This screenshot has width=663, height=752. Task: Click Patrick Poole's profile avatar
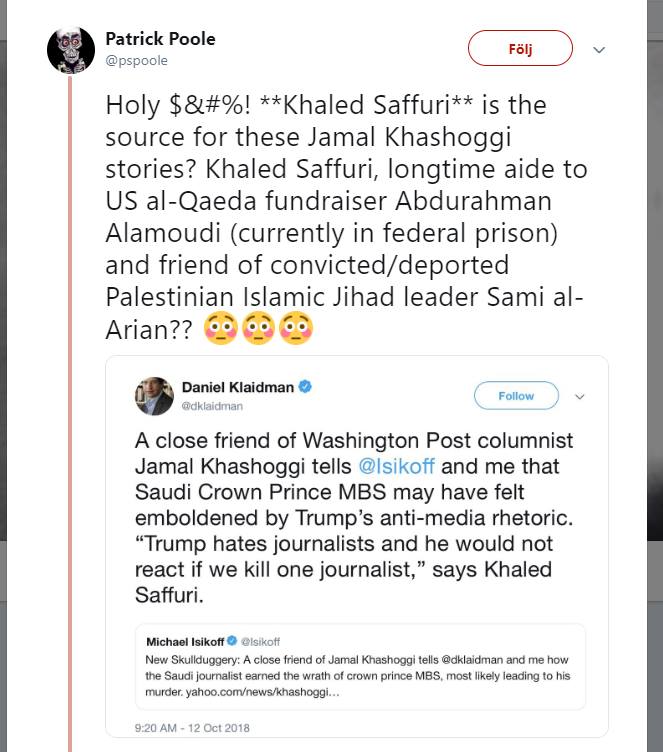pyautogui.click(x=71, y=49)
